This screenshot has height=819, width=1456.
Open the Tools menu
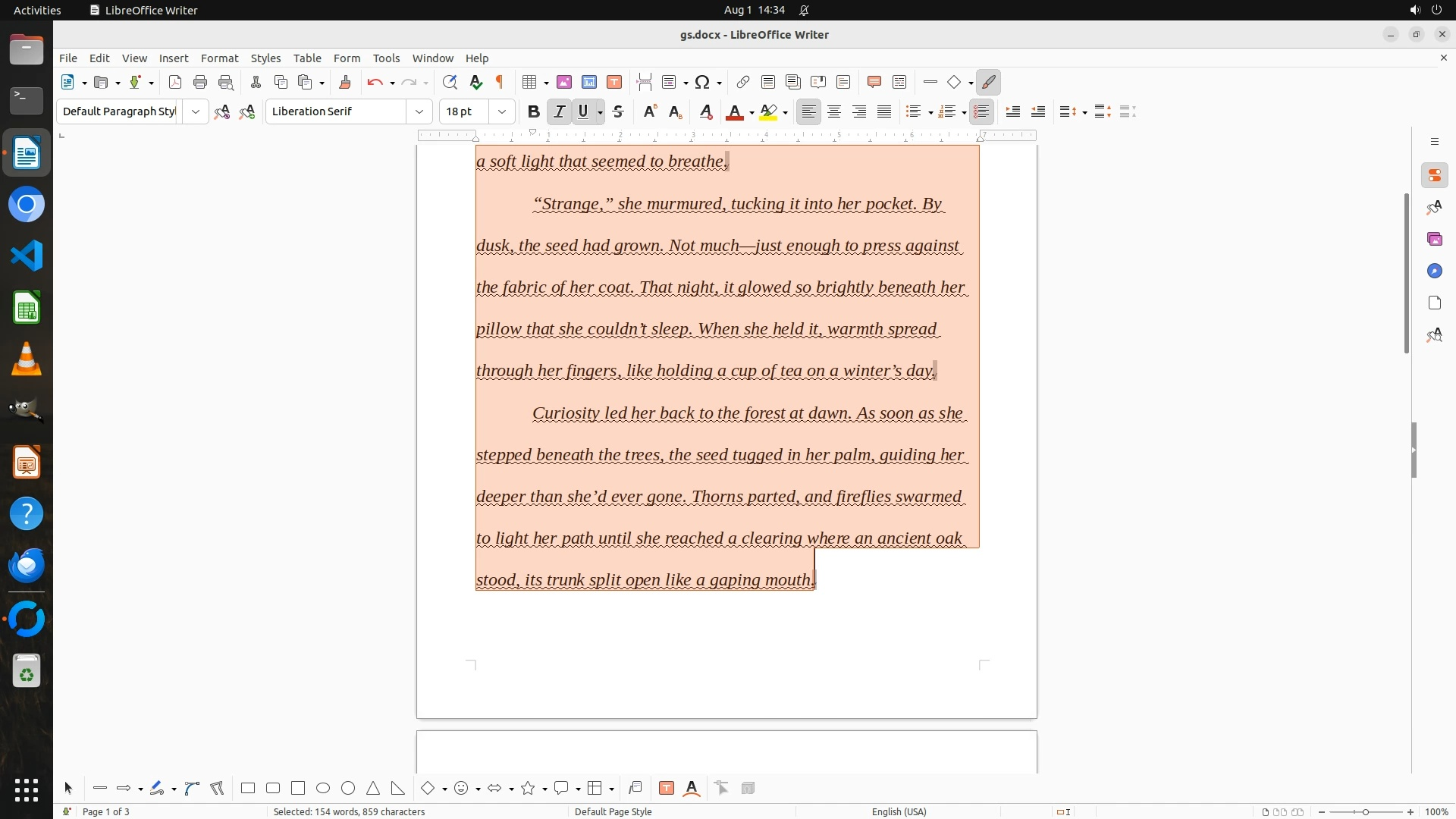click(x=386, y=58)
